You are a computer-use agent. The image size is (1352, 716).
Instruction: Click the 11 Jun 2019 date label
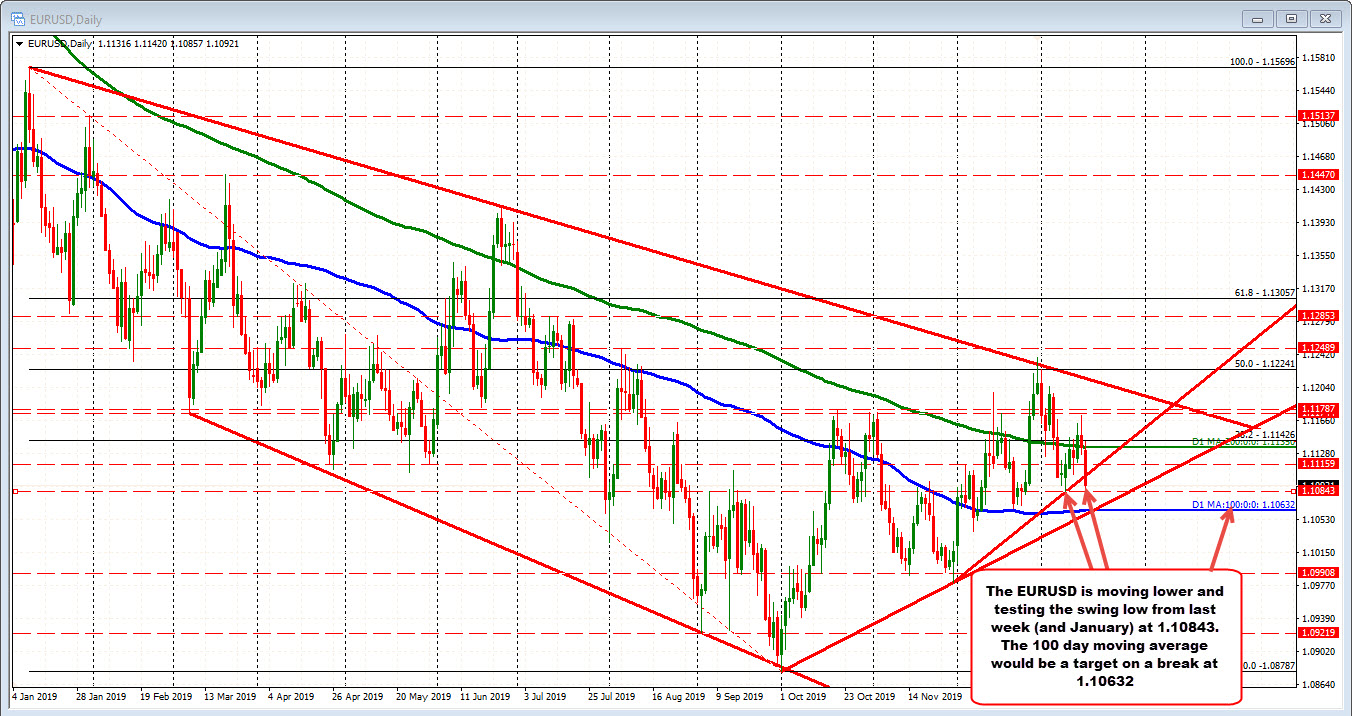pyautogui.click(x=486, y=695)
